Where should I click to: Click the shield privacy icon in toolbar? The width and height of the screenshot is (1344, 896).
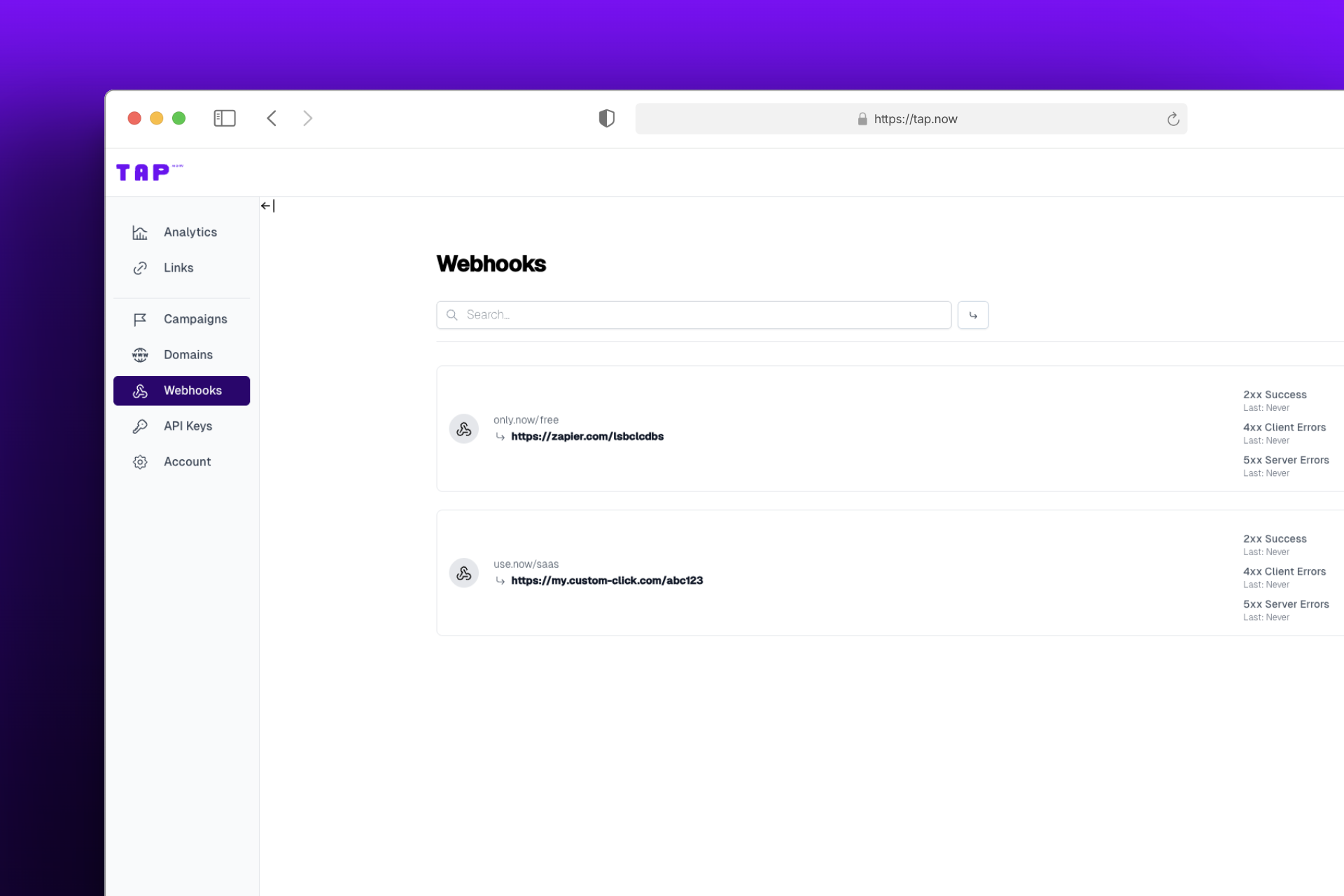606,118
